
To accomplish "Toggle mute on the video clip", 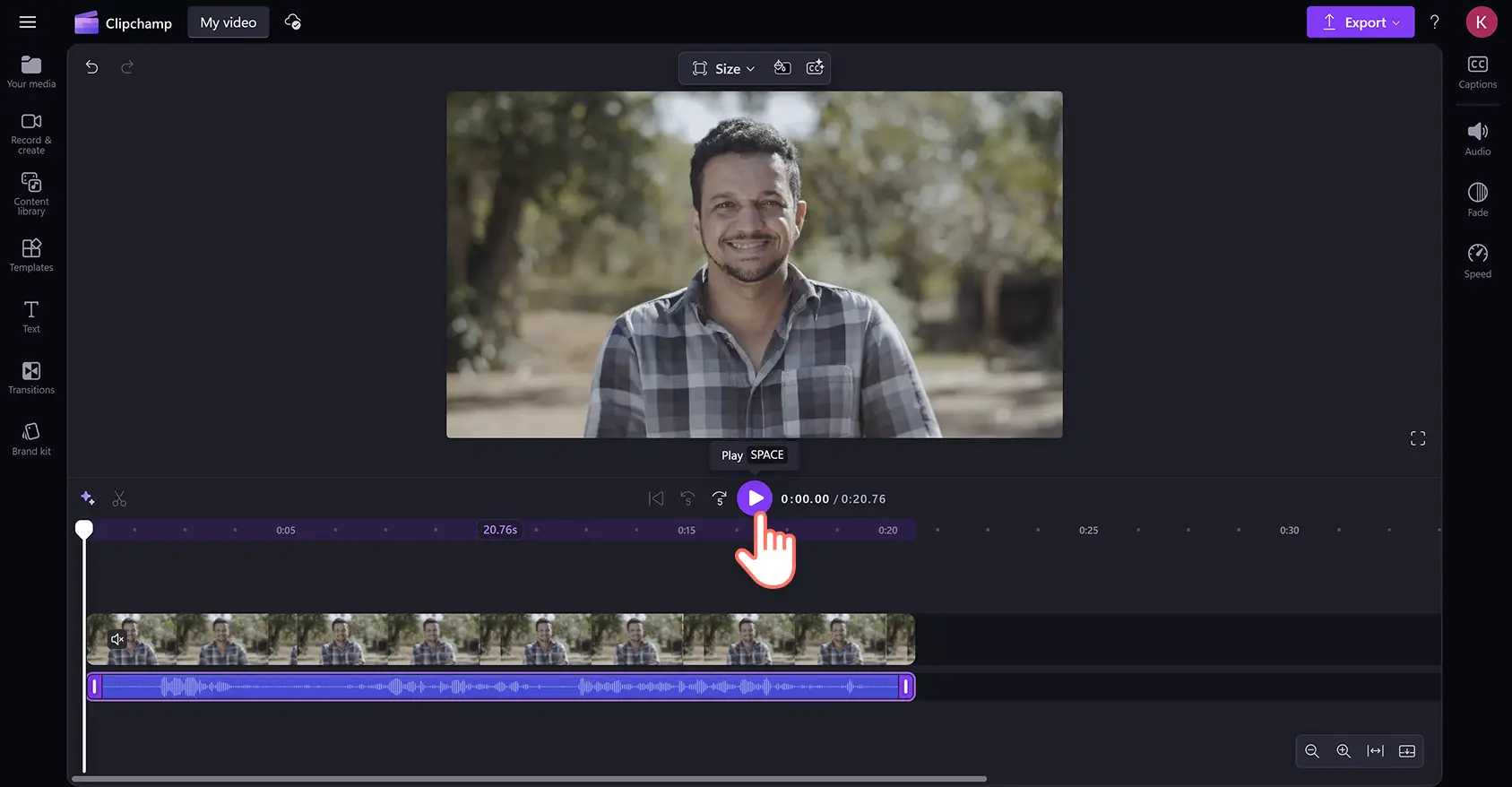I will click(117, 639).
